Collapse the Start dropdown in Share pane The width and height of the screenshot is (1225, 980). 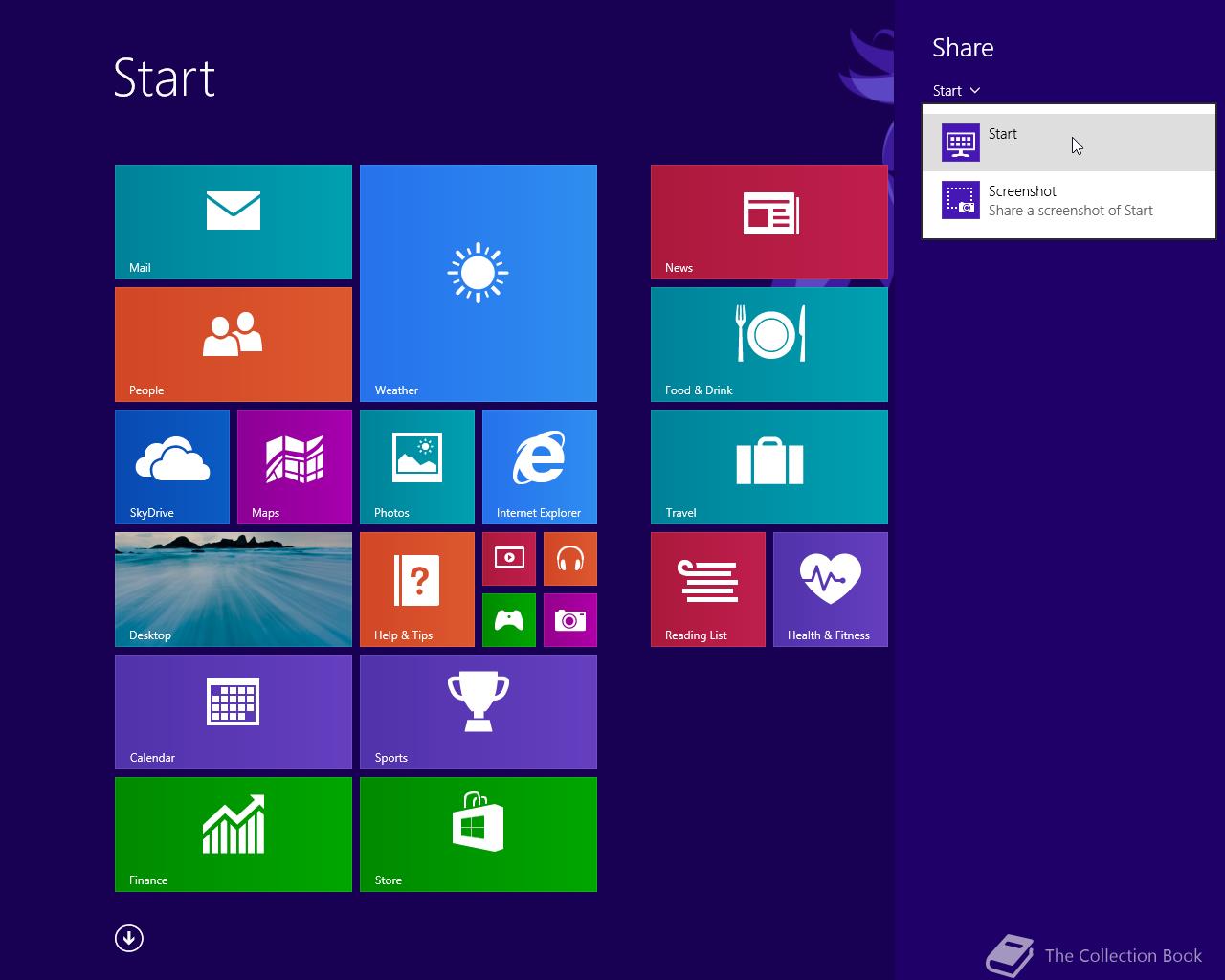coord(956,91)
